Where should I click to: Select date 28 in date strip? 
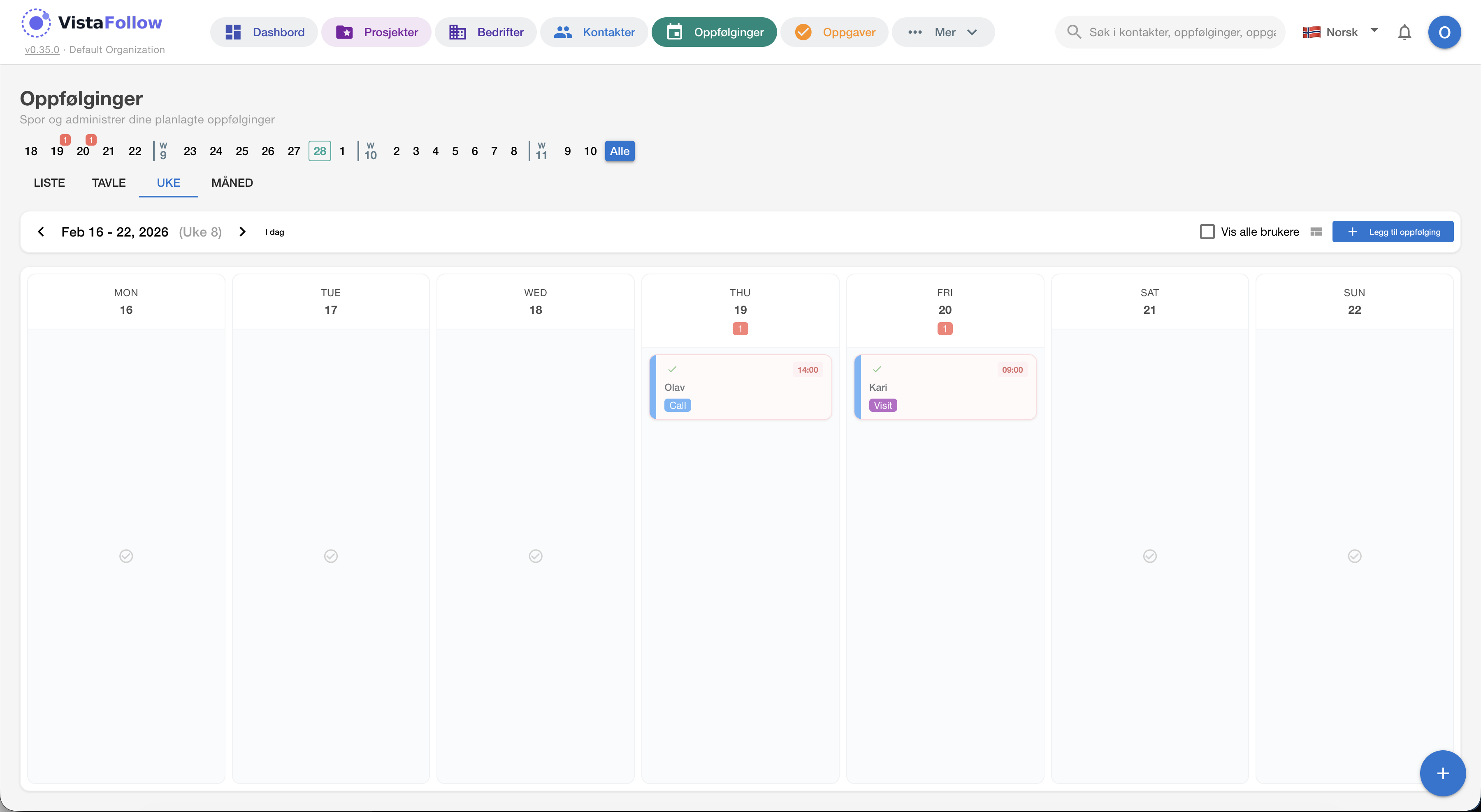click(x=320, y=151)
